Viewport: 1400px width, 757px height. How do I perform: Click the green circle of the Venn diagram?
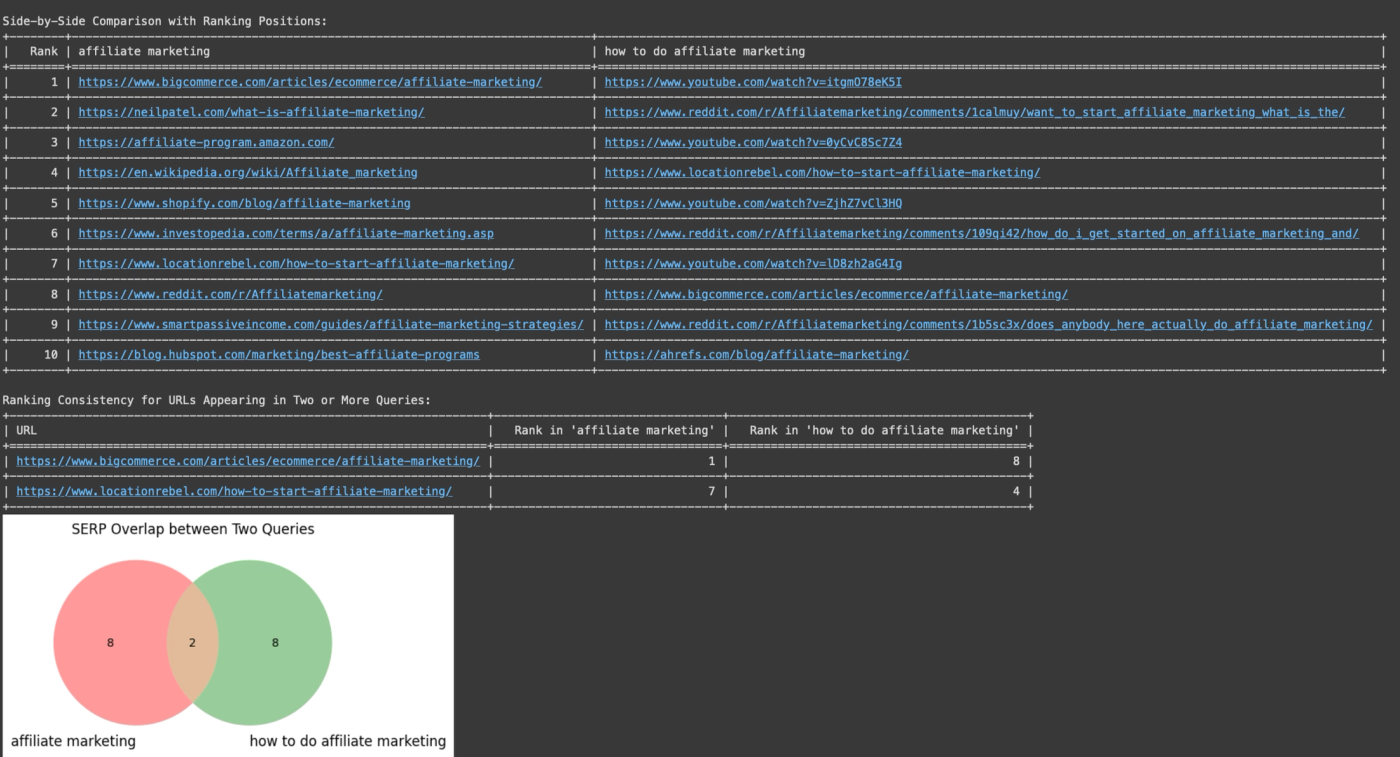pyautogui.click(x=275, y=642)
